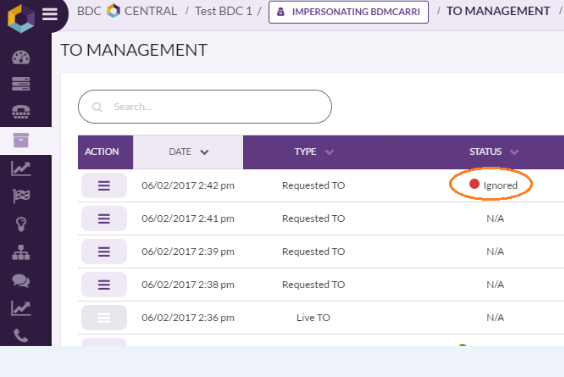The width and height of the screenshot is (564, 377).
Task: Open the hamburger main menu
Action: click(x=50, y=14)
